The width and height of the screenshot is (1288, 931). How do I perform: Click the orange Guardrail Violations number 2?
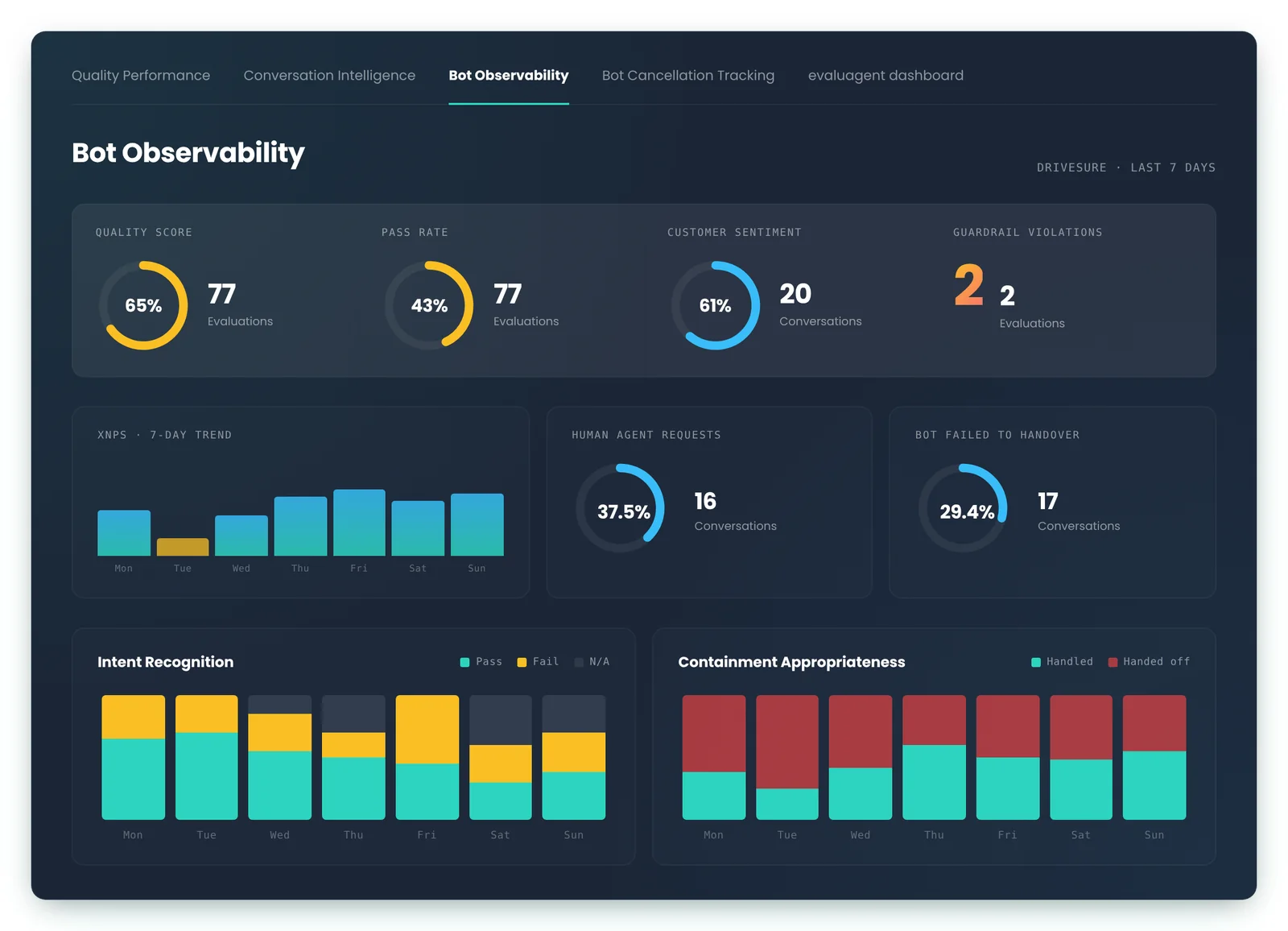coord(969,285)
